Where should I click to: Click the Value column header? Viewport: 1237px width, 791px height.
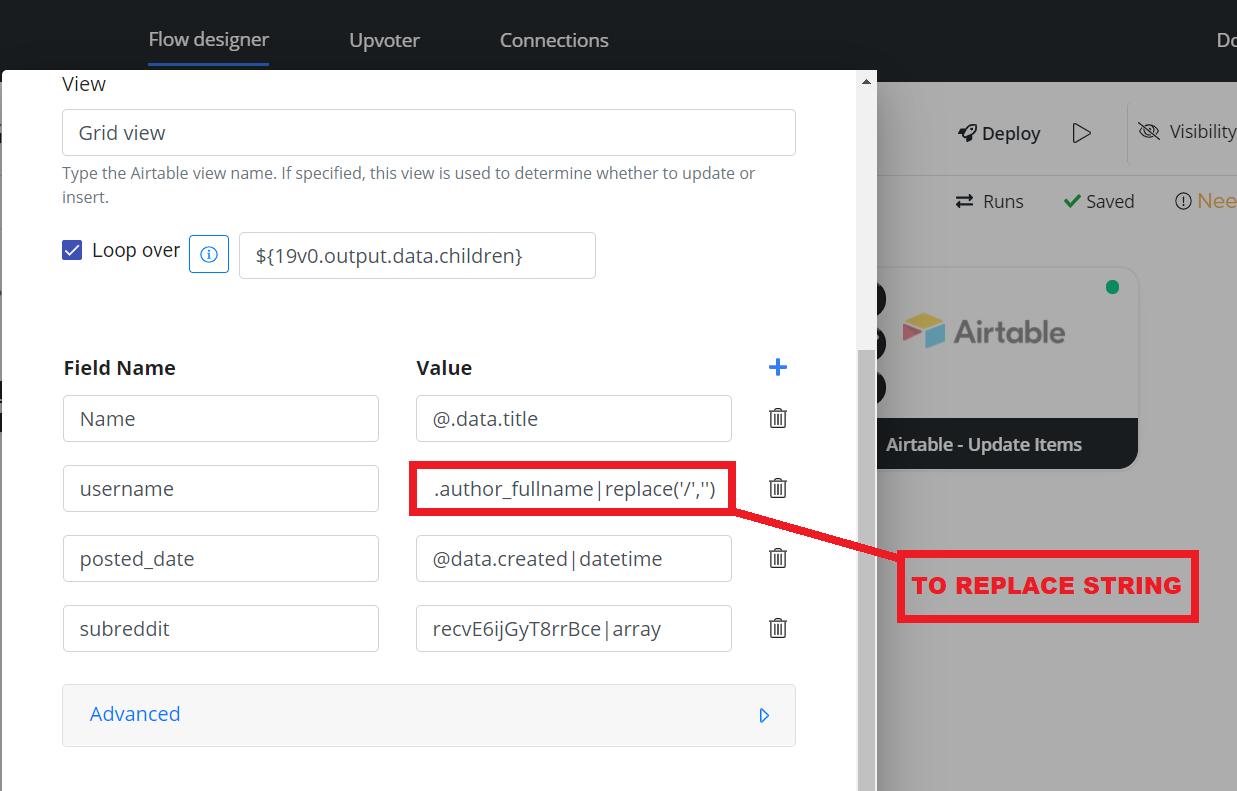pos(444,367)
